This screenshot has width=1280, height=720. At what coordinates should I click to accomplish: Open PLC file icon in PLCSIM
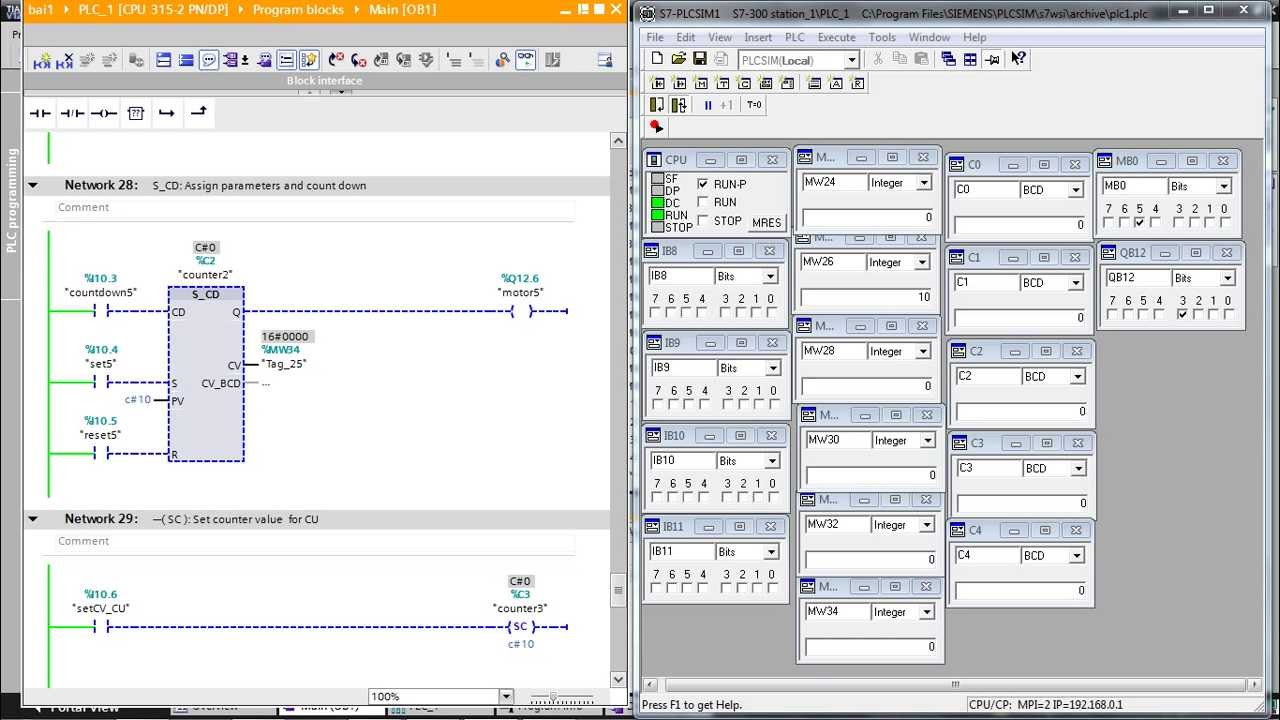click(678, 59)
